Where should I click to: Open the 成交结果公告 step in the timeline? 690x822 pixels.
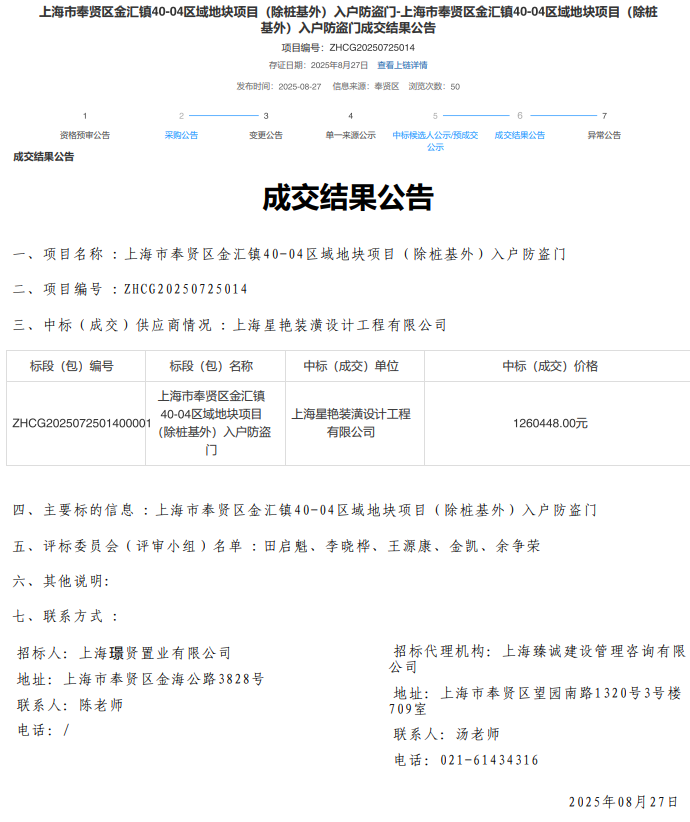[x=520, y=135]
